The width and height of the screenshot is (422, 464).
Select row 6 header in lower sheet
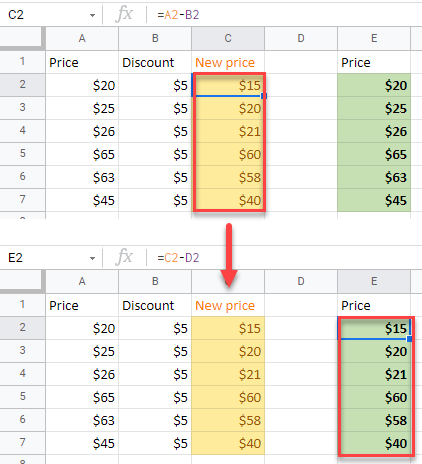22,420
